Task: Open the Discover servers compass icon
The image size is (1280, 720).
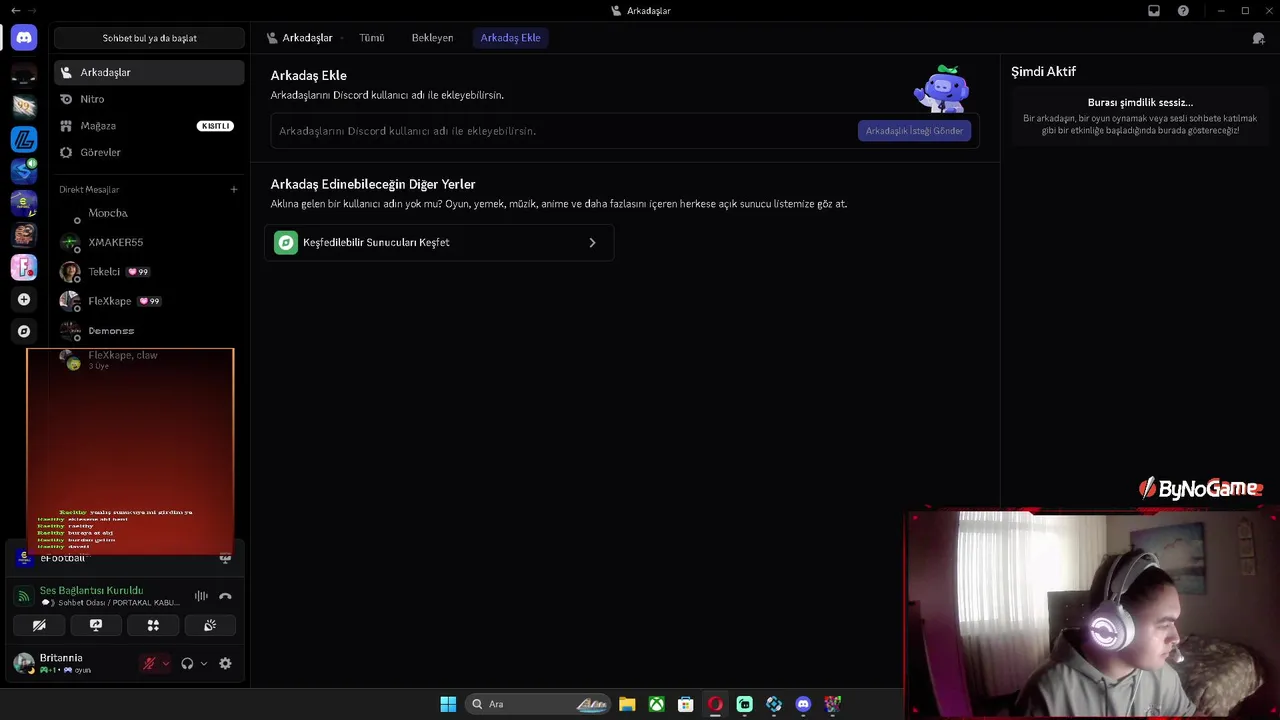Action: click(x=24, y=331)
